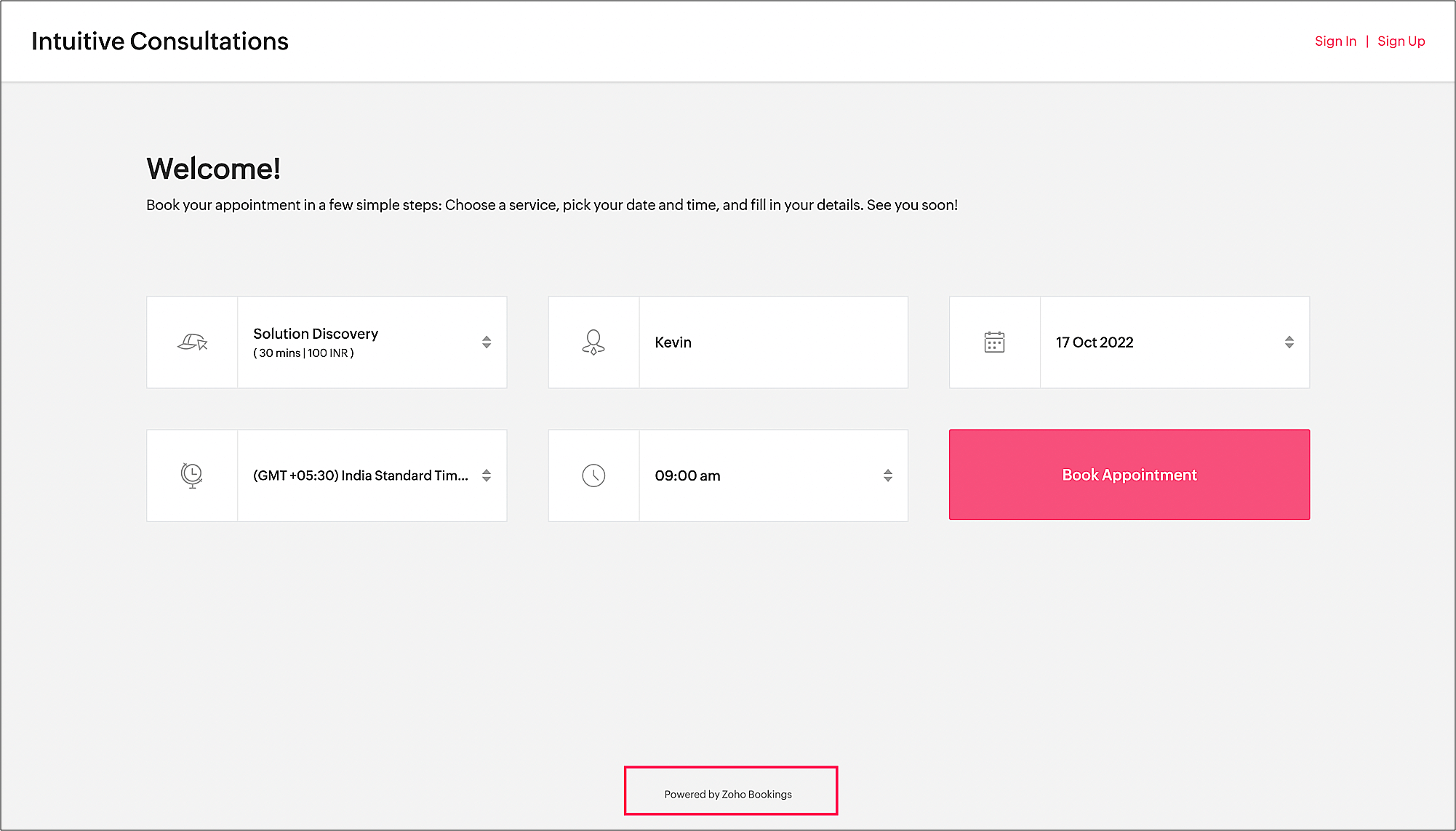The image size is (1456, 831).
Task: Select the Kevin staff field
Action: tap(774, 342)
